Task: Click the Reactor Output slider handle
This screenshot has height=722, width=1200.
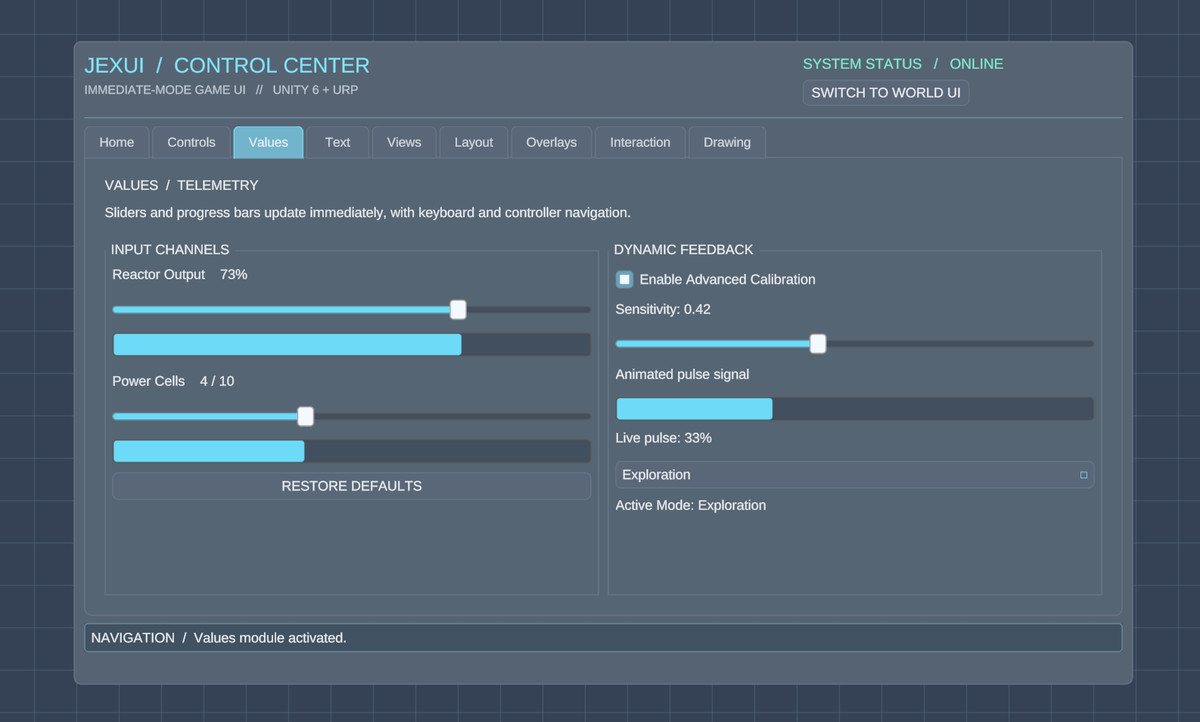Action: point(458,310)
